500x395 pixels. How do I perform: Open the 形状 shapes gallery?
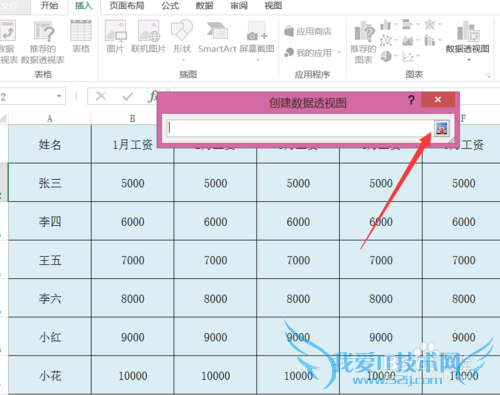click(x=182, y=40)
